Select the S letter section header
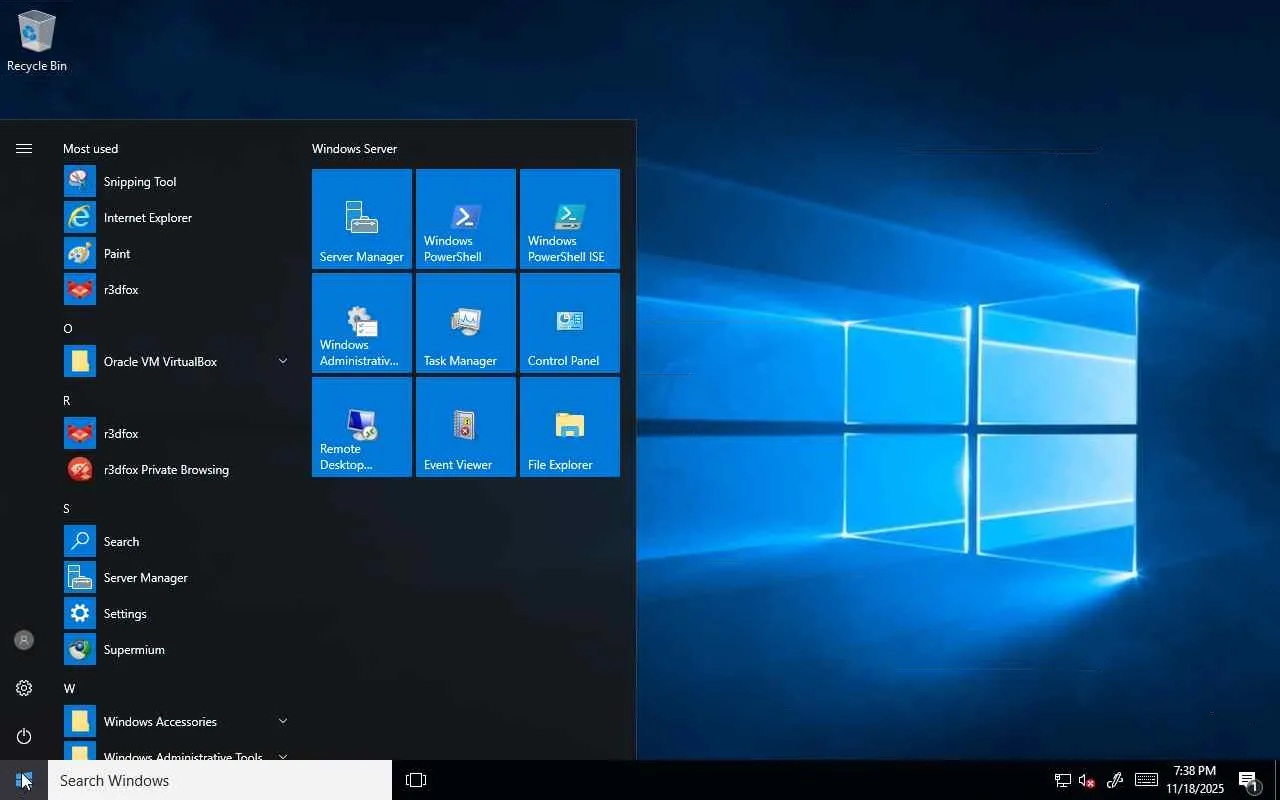The image size is (1280, 800). tap(66, 509)
